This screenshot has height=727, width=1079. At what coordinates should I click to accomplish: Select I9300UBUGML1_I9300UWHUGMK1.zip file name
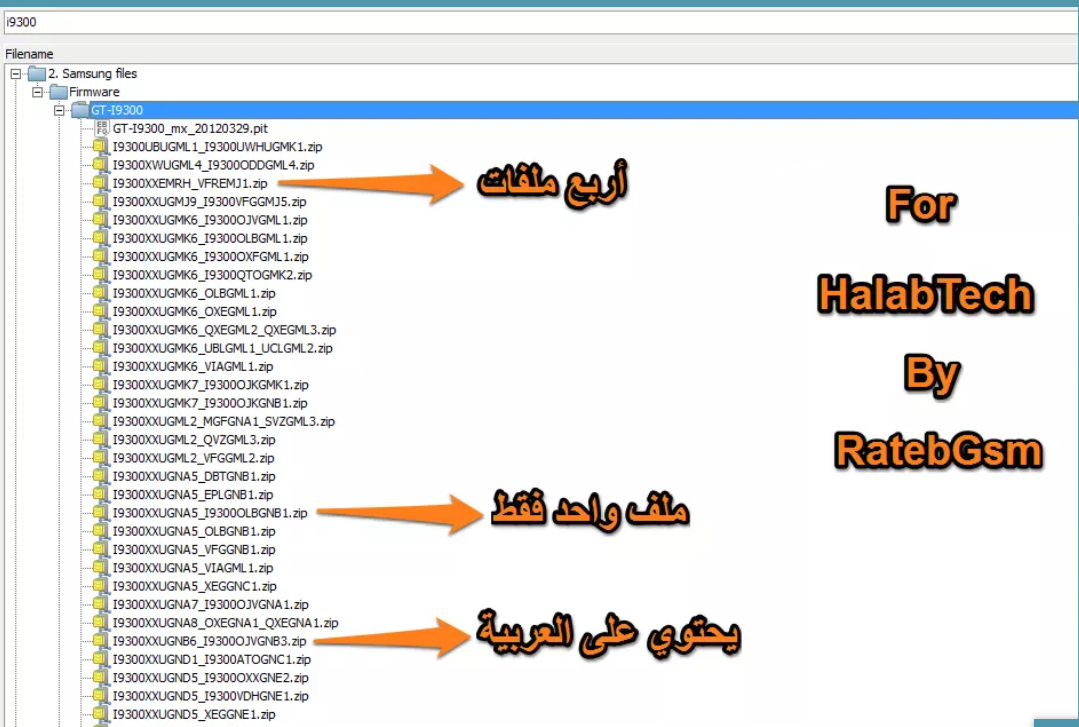point(217,147)
